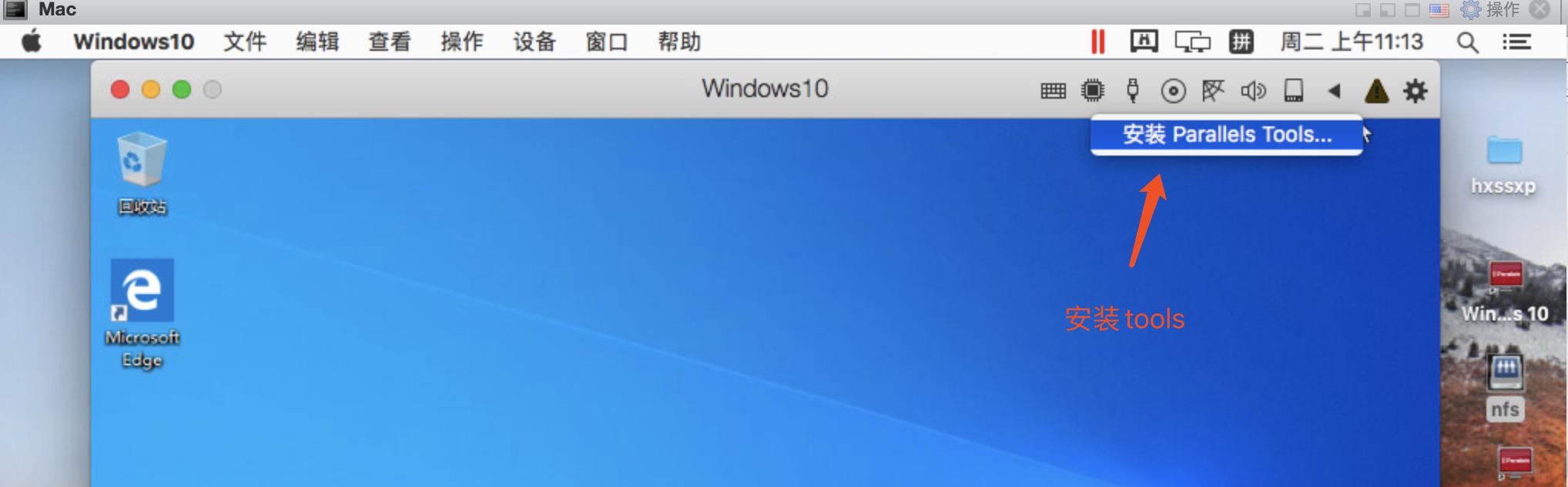Screen dimensions: 1568x487
Task: Click the CD/DVD disc icon
Action: (1173, 91)
